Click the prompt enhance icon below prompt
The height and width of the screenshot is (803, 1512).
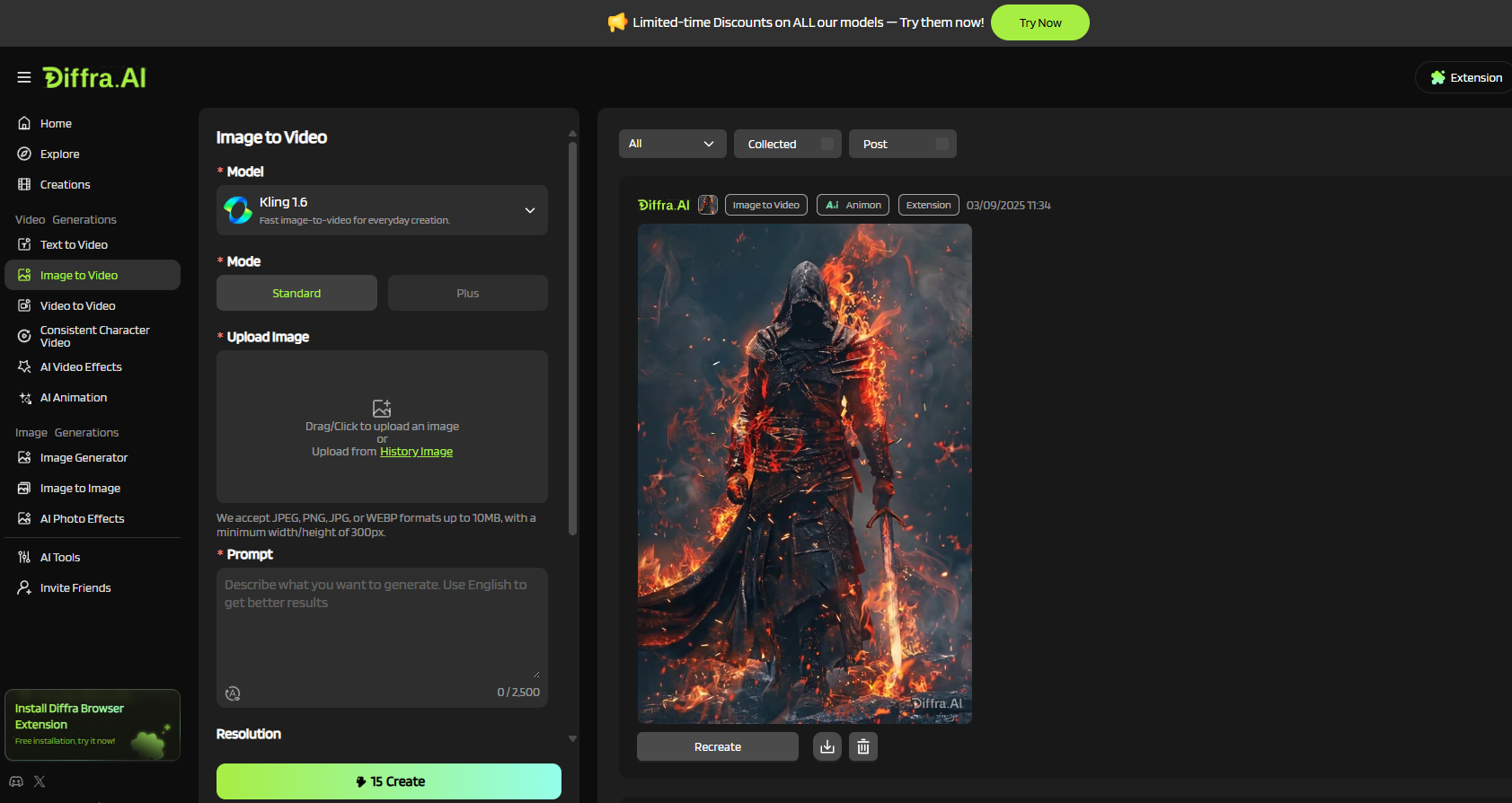click(233, 693)
